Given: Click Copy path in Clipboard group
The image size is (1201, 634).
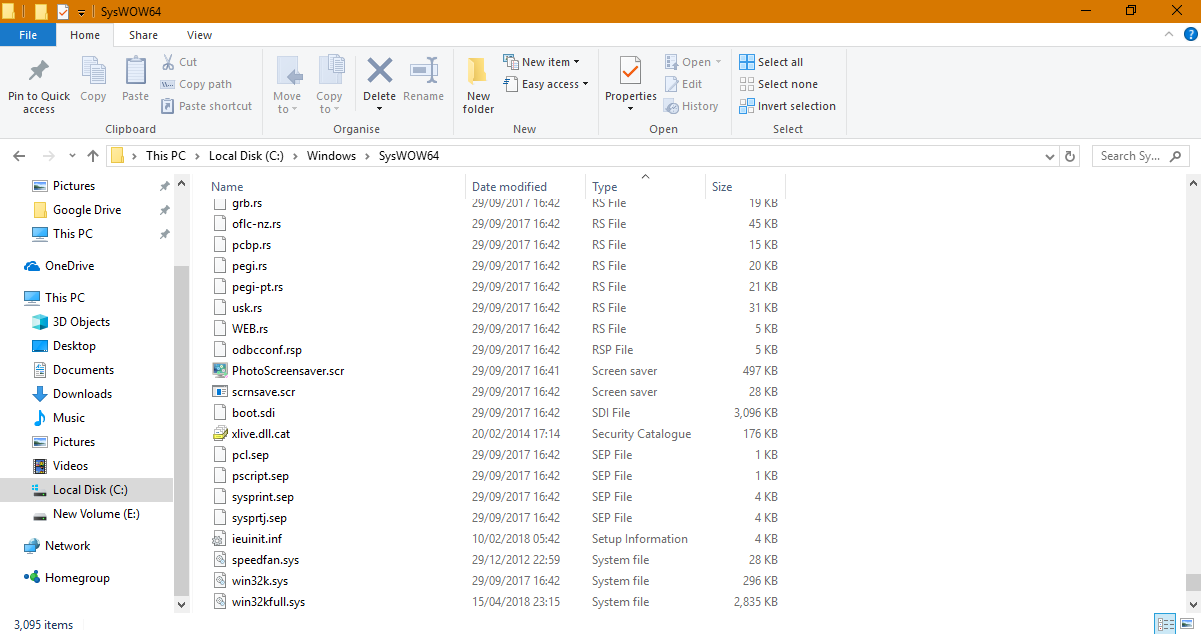Looking at the screenshot, I should click(196, 84).
